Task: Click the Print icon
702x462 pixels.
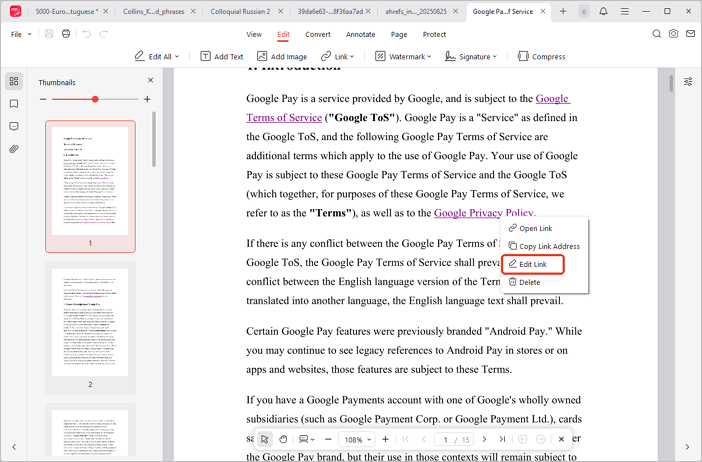Action: point(66,34)
